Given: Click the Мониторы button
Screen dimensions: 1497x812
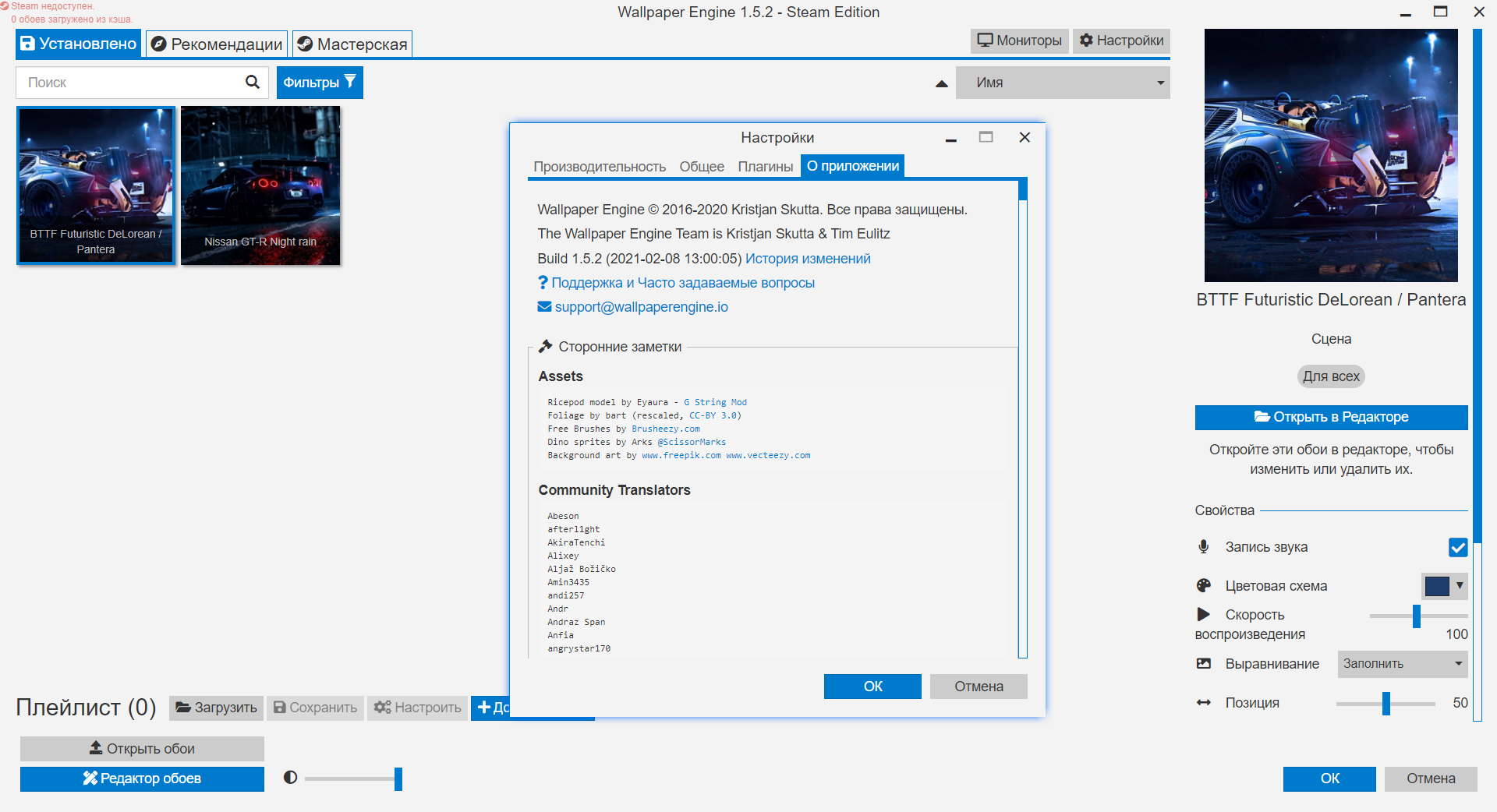Looking at the screenshot, I should point(1020,41).
